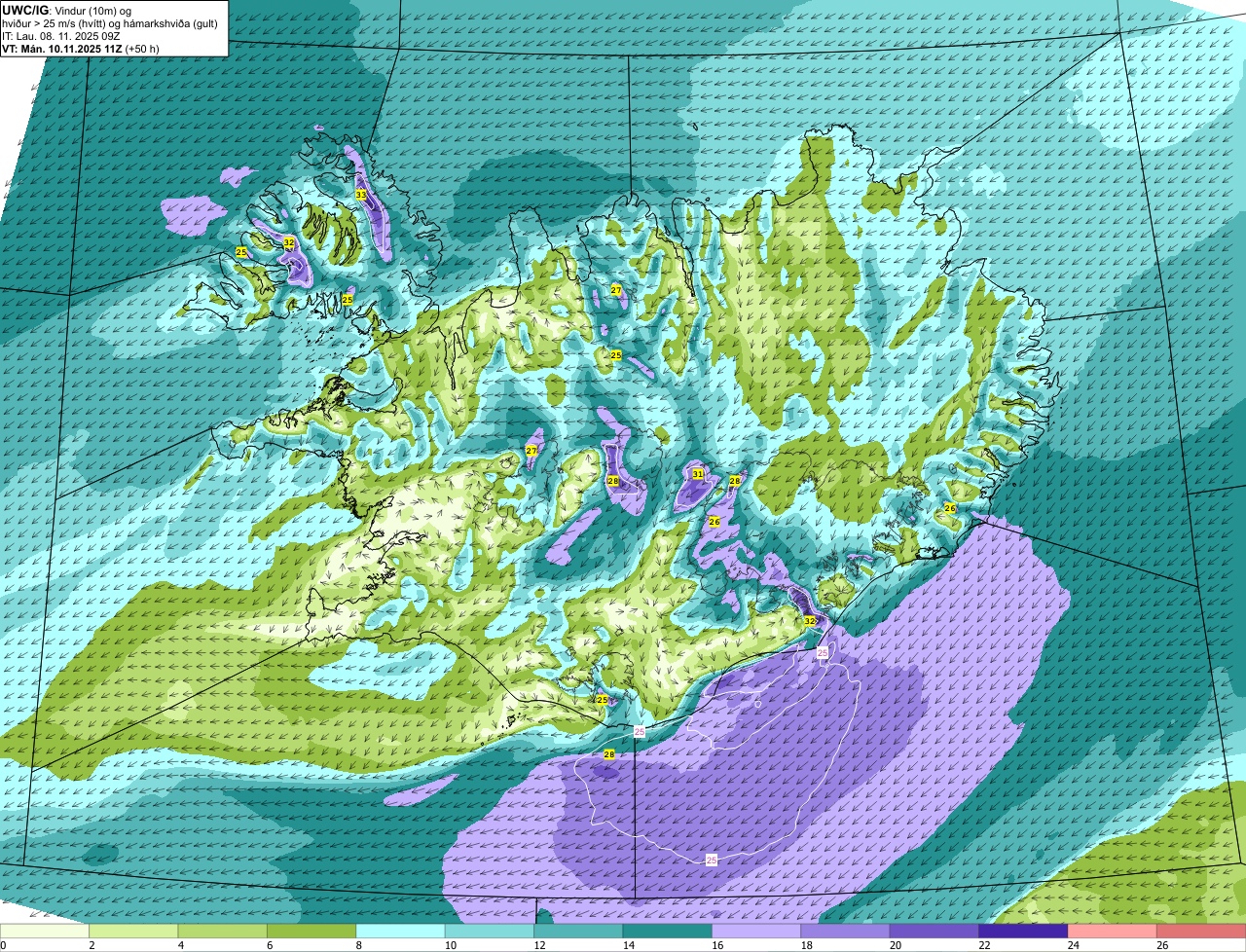Click the legend tick label 2

coord(92,945)
